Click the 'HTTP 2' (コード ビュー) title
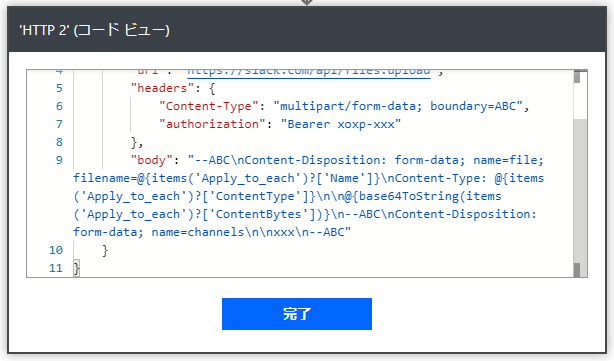The width and height of the screenshot is (614, 361). click(x=94, y=30)
